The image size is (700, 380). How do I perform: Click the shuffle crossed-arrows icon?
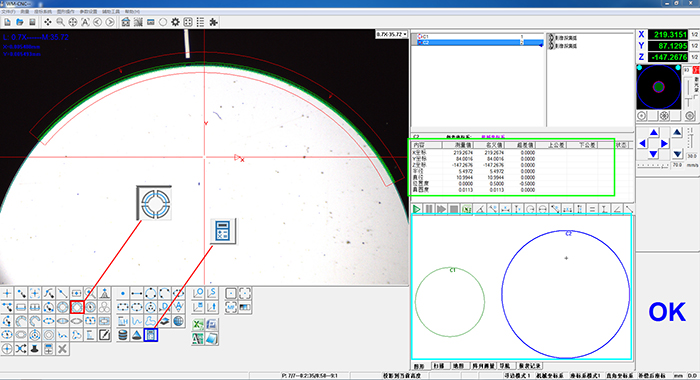point(21,349)
